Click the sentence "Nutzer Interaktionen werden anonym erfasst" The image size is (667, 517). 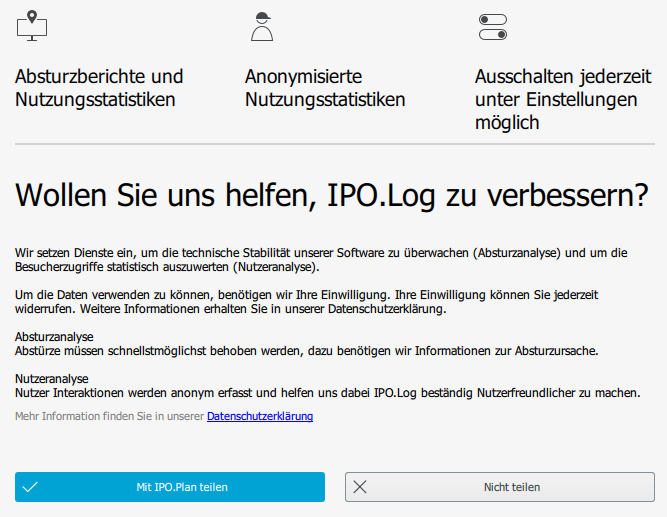click(x=328, y=393)
